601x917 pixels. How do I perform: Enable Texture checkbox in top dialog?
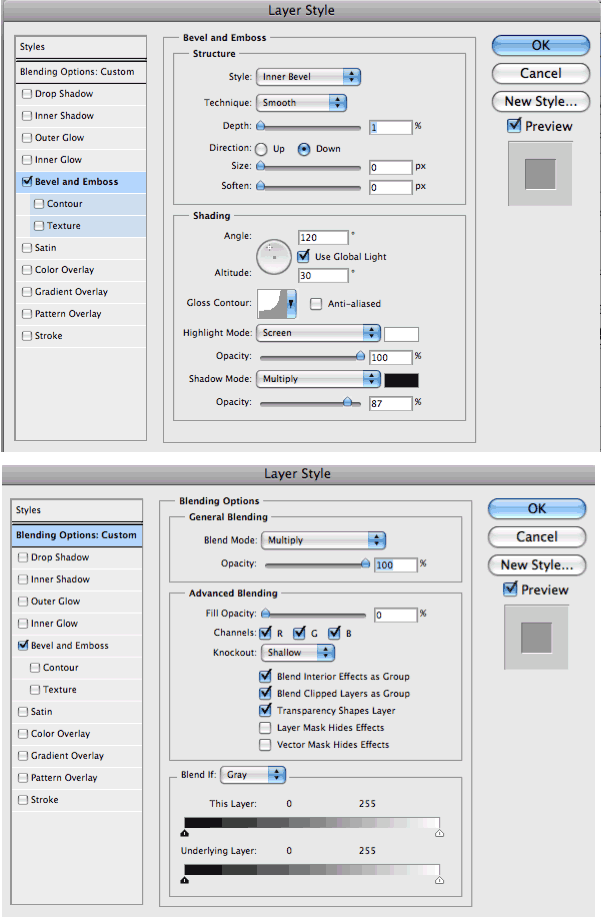pyautogui.click(x=39, y=226)
